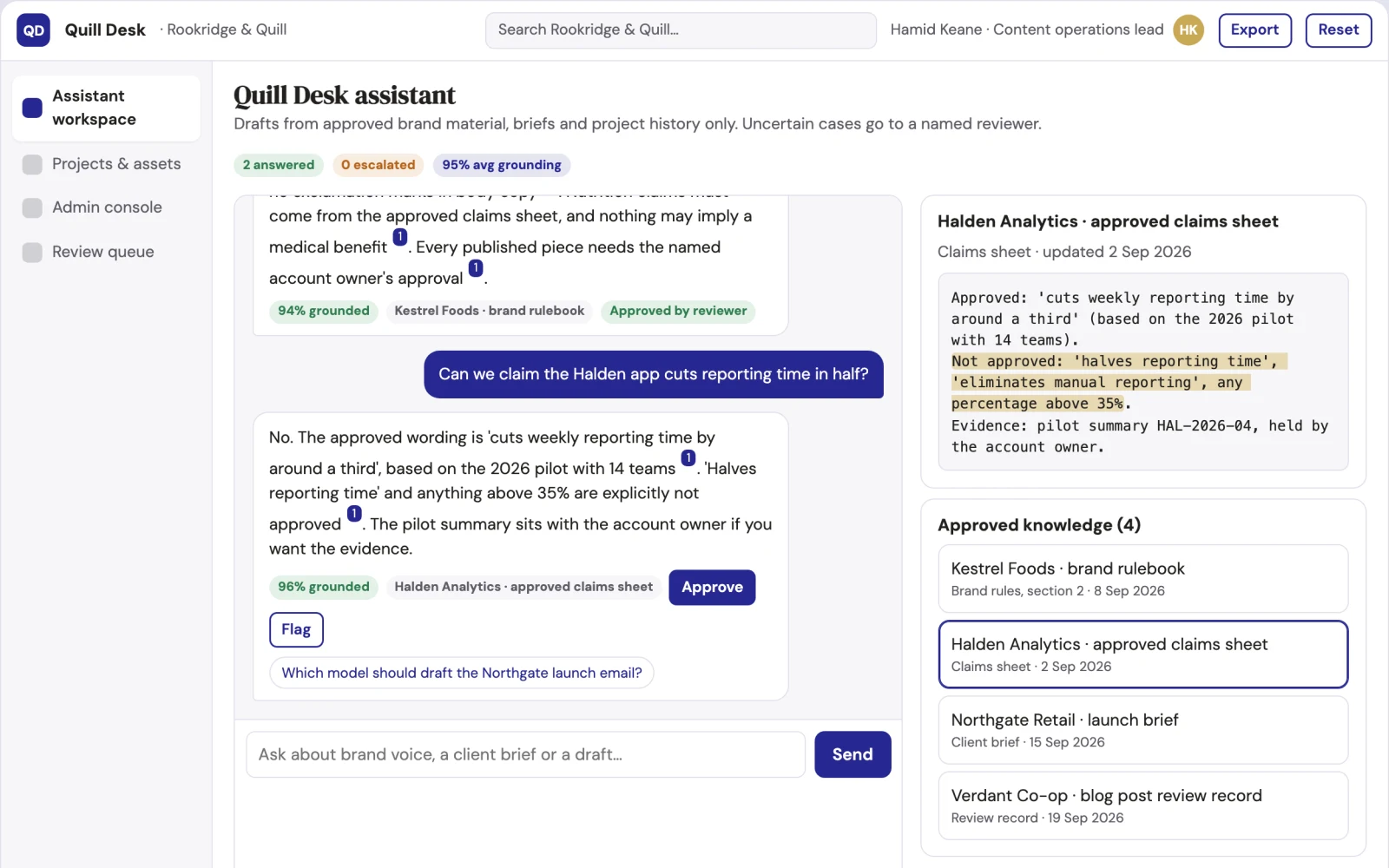Click the suggested Northgate launch email question
The height and width of the screenshot is (868, 1389).
point(462,673)
